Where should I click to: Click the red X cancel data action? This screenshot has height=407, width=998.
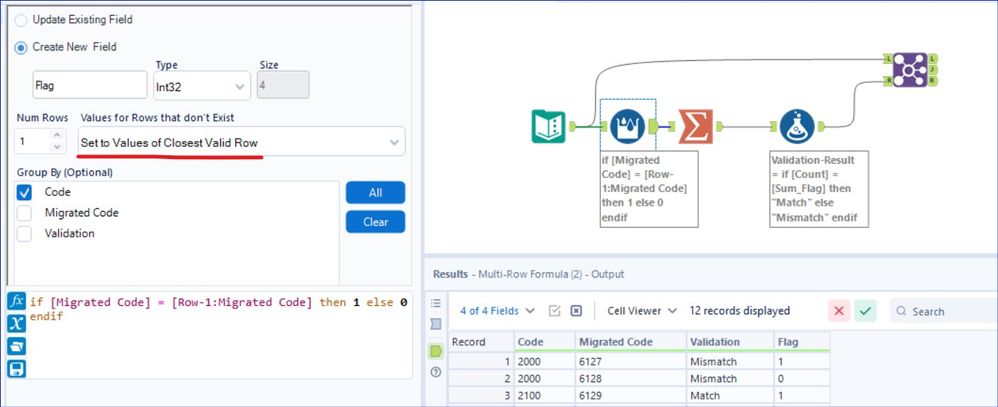click(839, 311)
